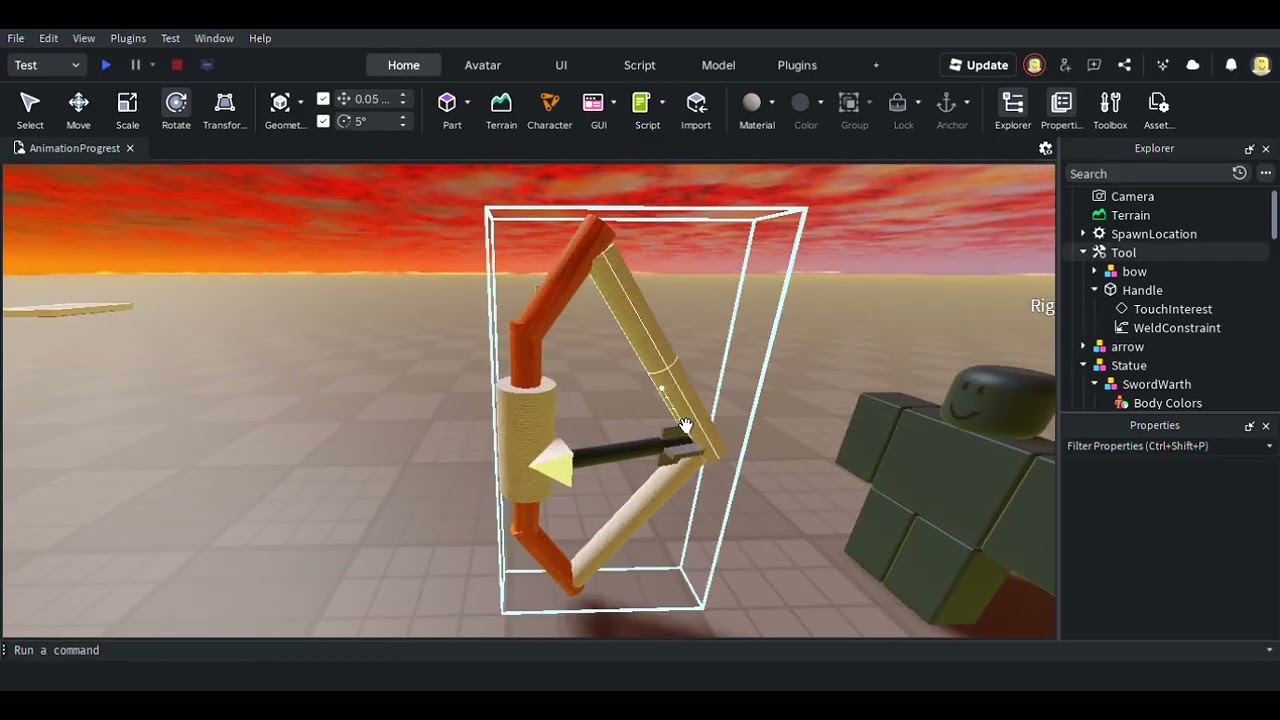1280x720 pixels.
Task: Switch to the Avatar tab
Action: [482, 65]
